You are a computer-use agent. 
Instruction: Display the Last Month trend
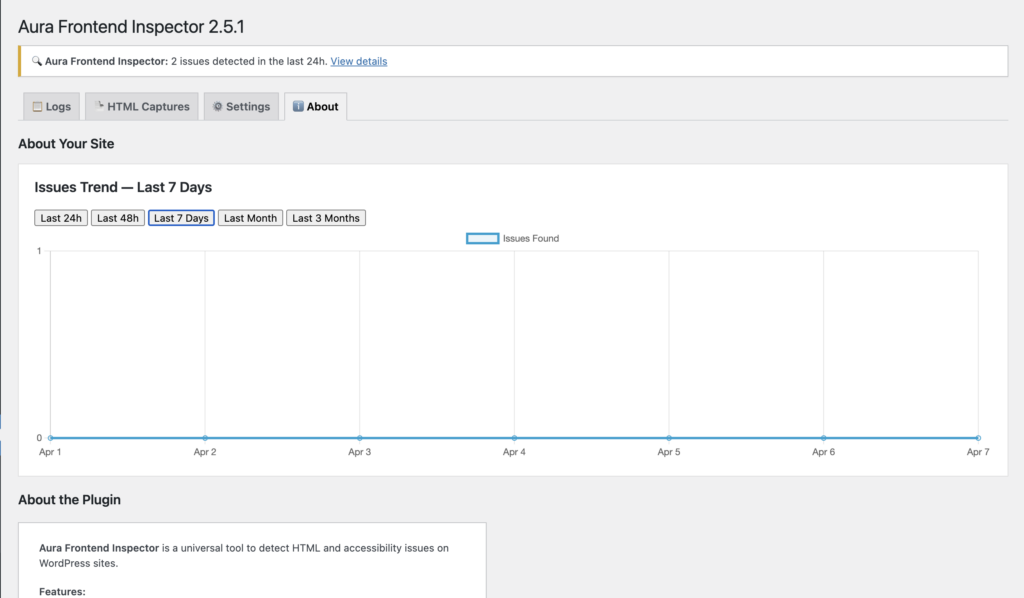coord(250,218)
